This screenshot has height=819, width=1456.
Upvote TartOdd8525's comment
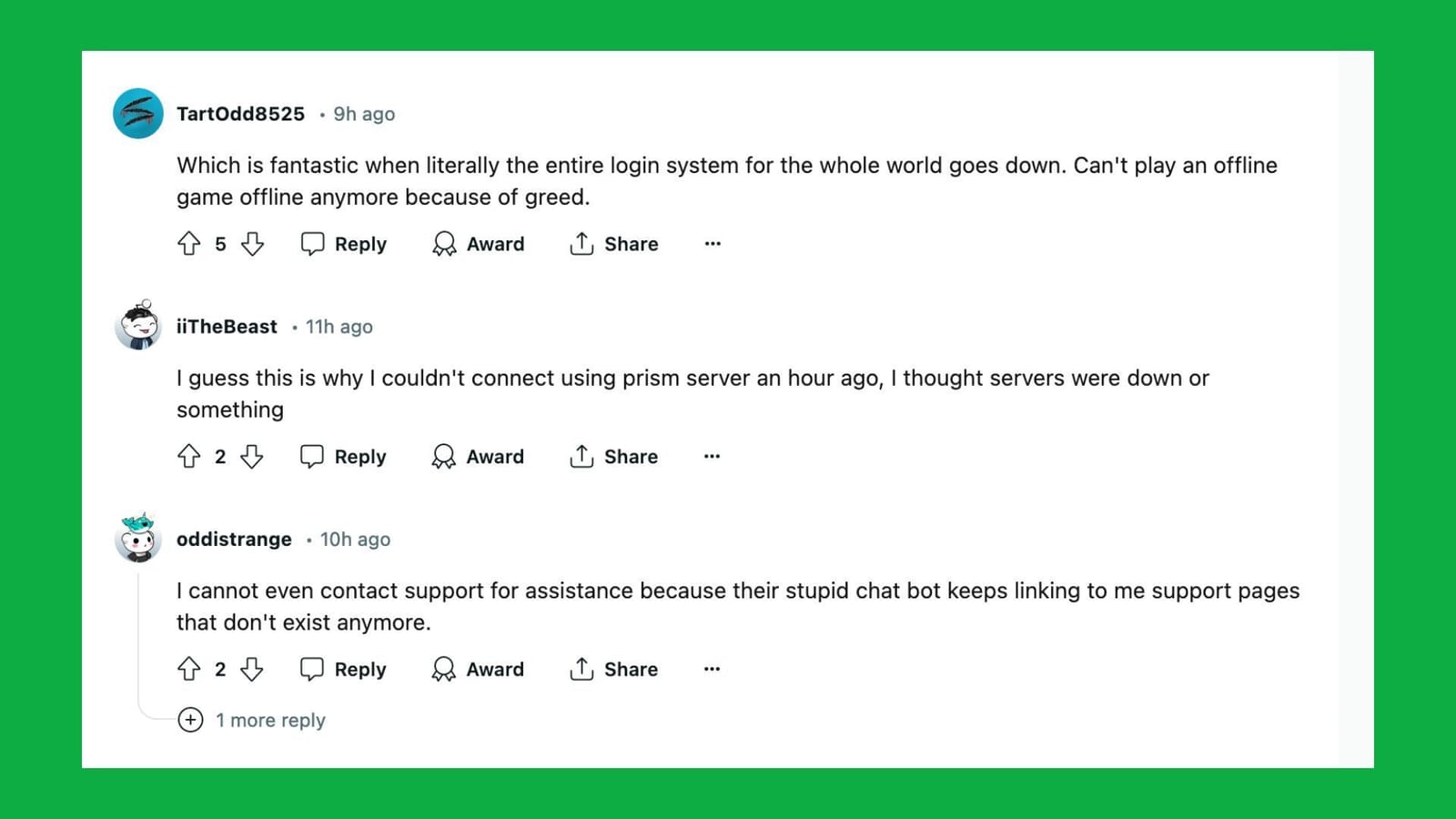coord(189,244)
